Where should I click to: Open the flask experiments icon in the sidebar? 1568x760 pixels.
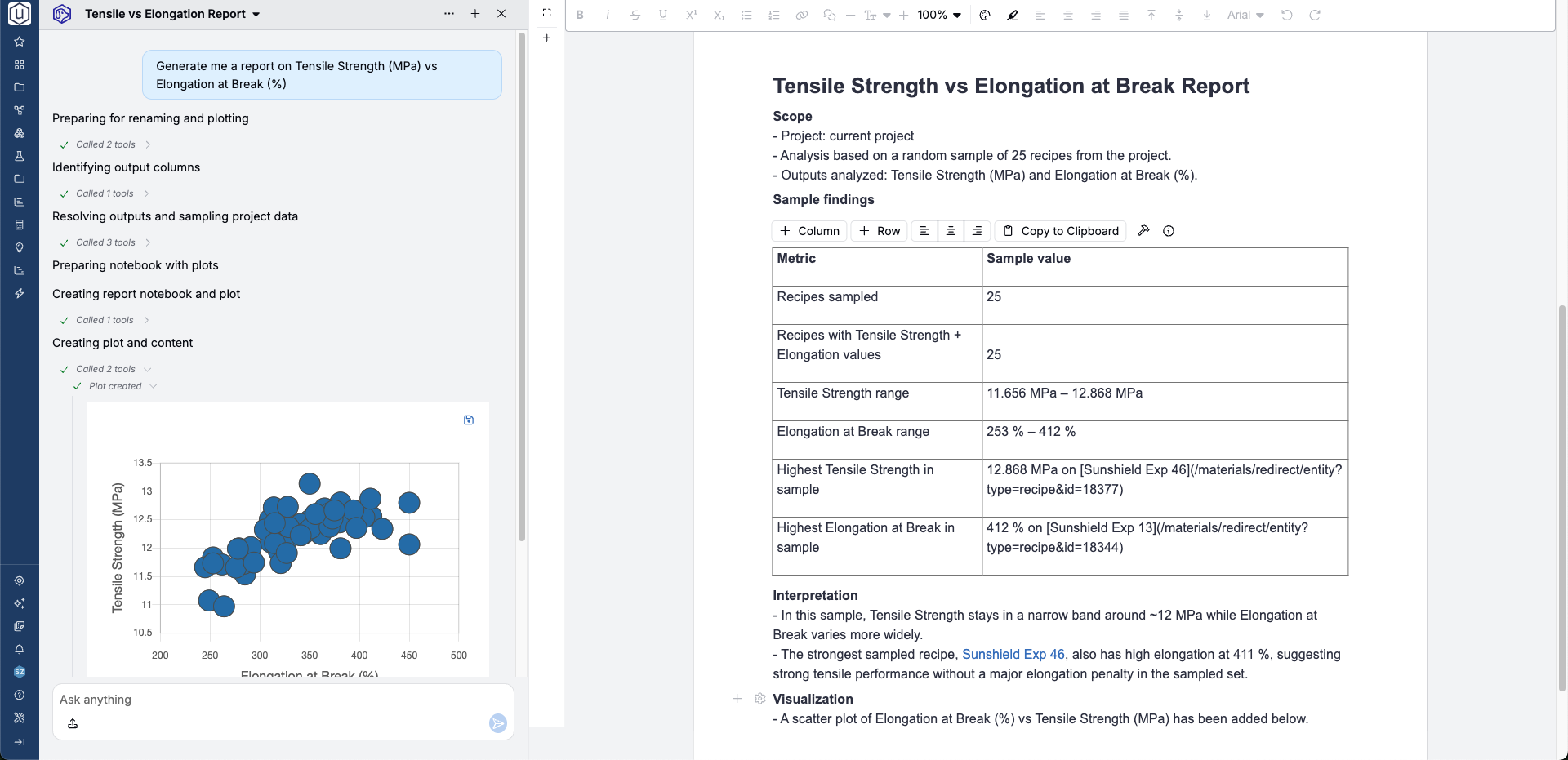click(x=20, y=156)
